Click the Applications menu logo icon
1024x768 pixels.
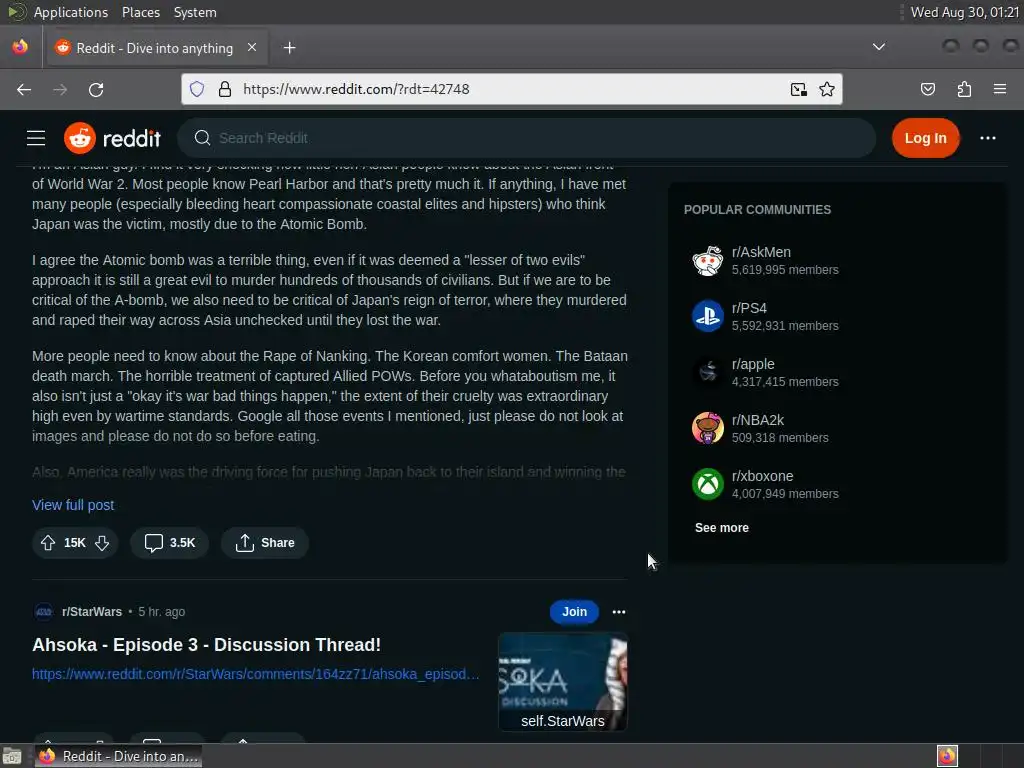16,12
